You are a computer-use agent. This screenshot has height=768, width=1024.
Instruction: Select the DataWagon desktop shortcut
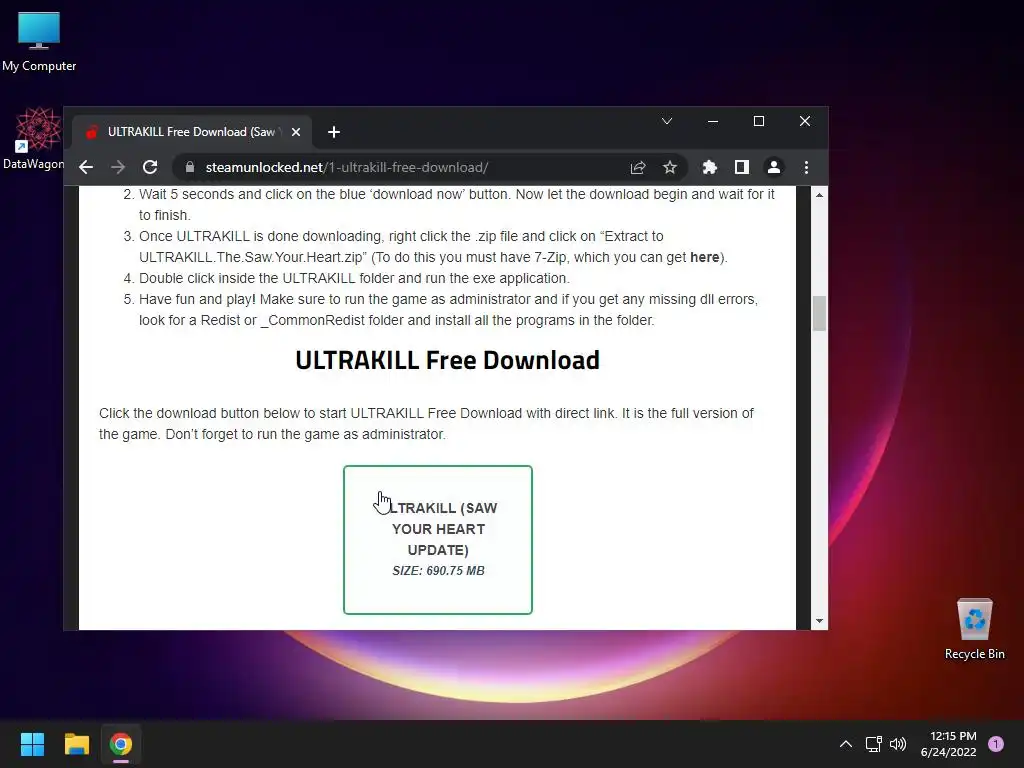[34, 139]
